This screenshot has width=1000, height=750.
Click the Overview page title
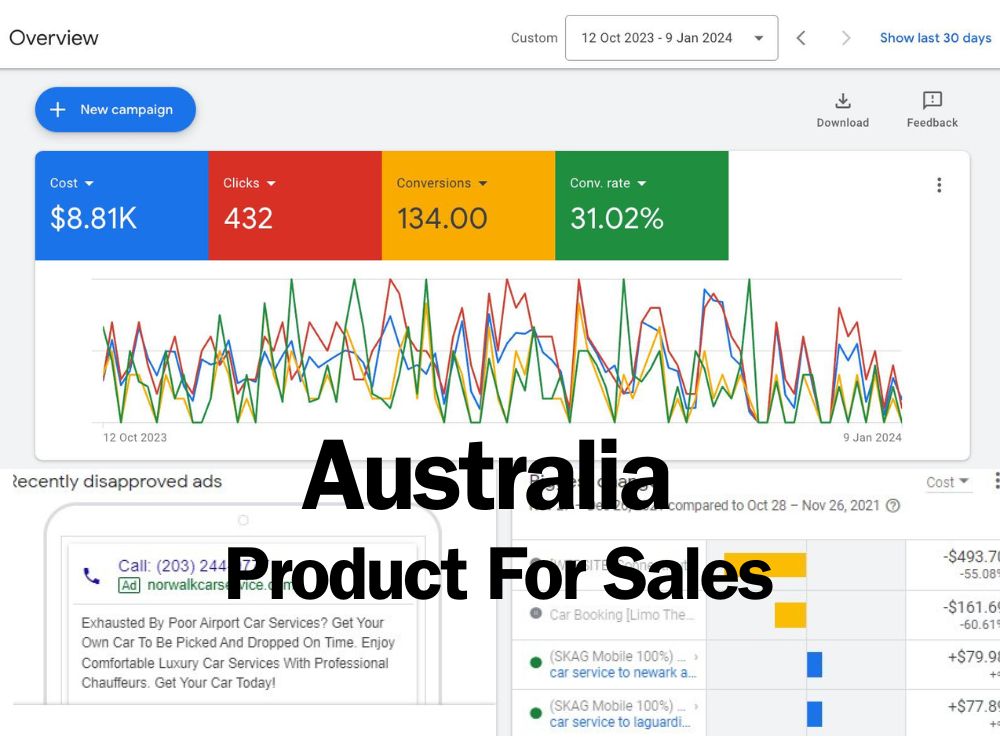pos(54,38)
